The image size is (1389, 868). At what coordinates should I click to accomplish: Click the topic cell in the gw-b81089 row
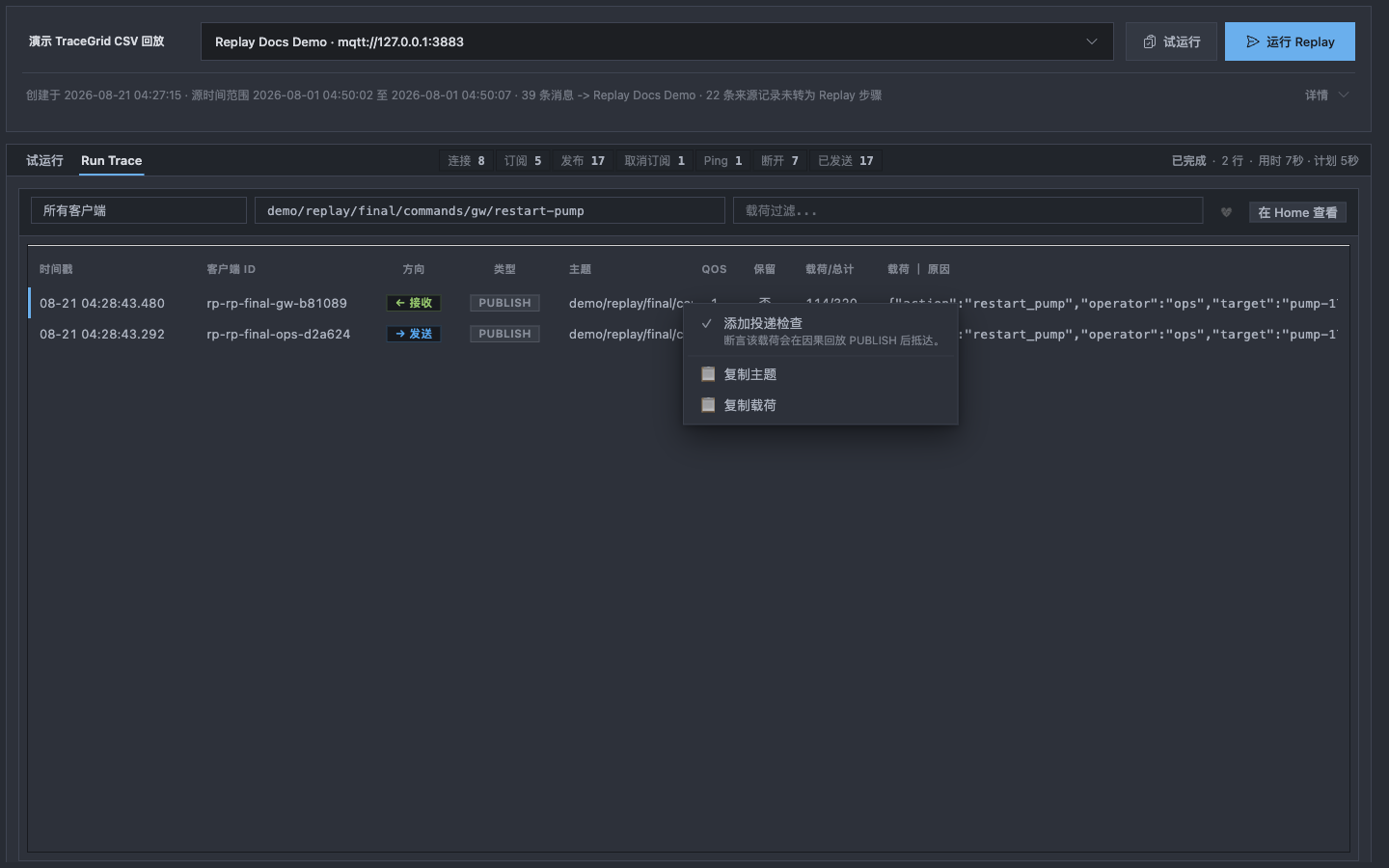click(626, 303)
